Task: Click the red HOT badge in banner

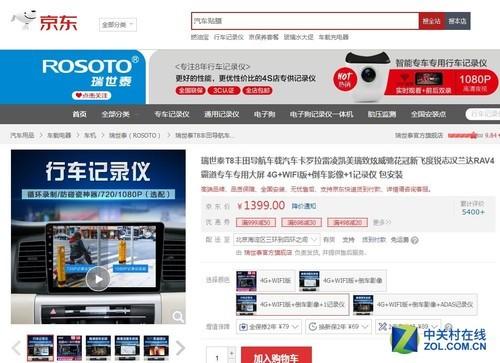Action: (345, 80)
